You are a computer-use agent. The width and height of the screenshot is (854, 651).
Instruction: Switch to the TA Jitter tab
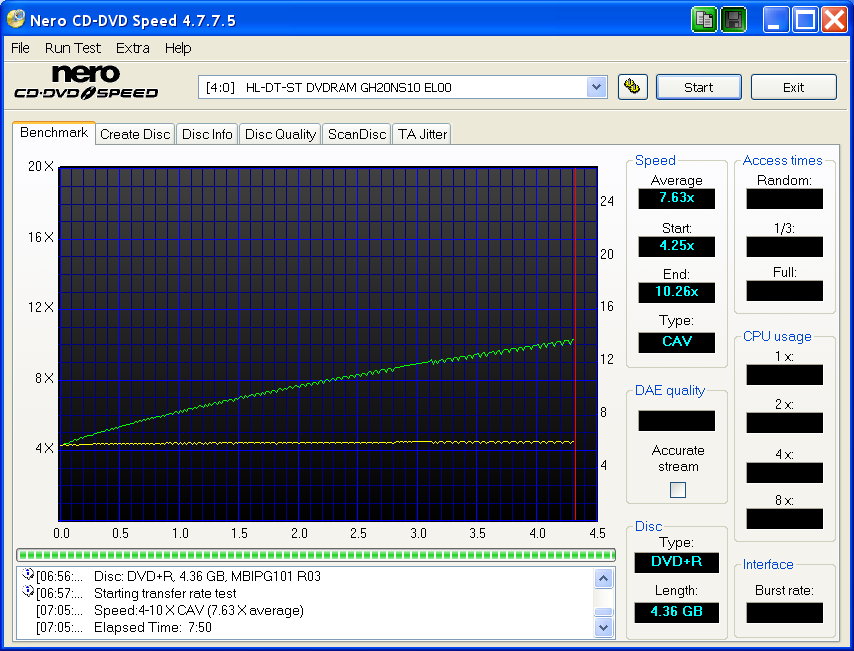point(421,133)
